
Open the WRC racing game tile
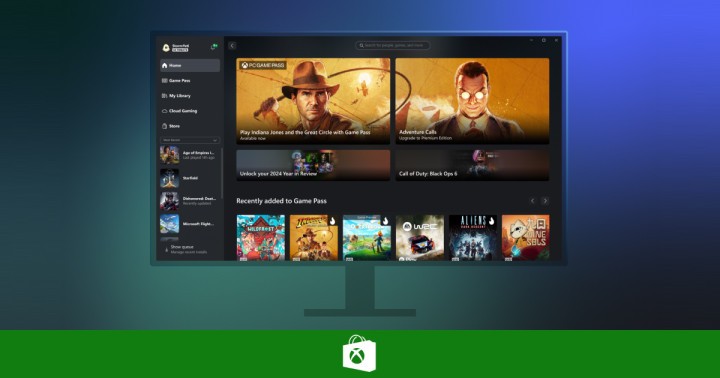pyautogui.click(x=420, y=237)
